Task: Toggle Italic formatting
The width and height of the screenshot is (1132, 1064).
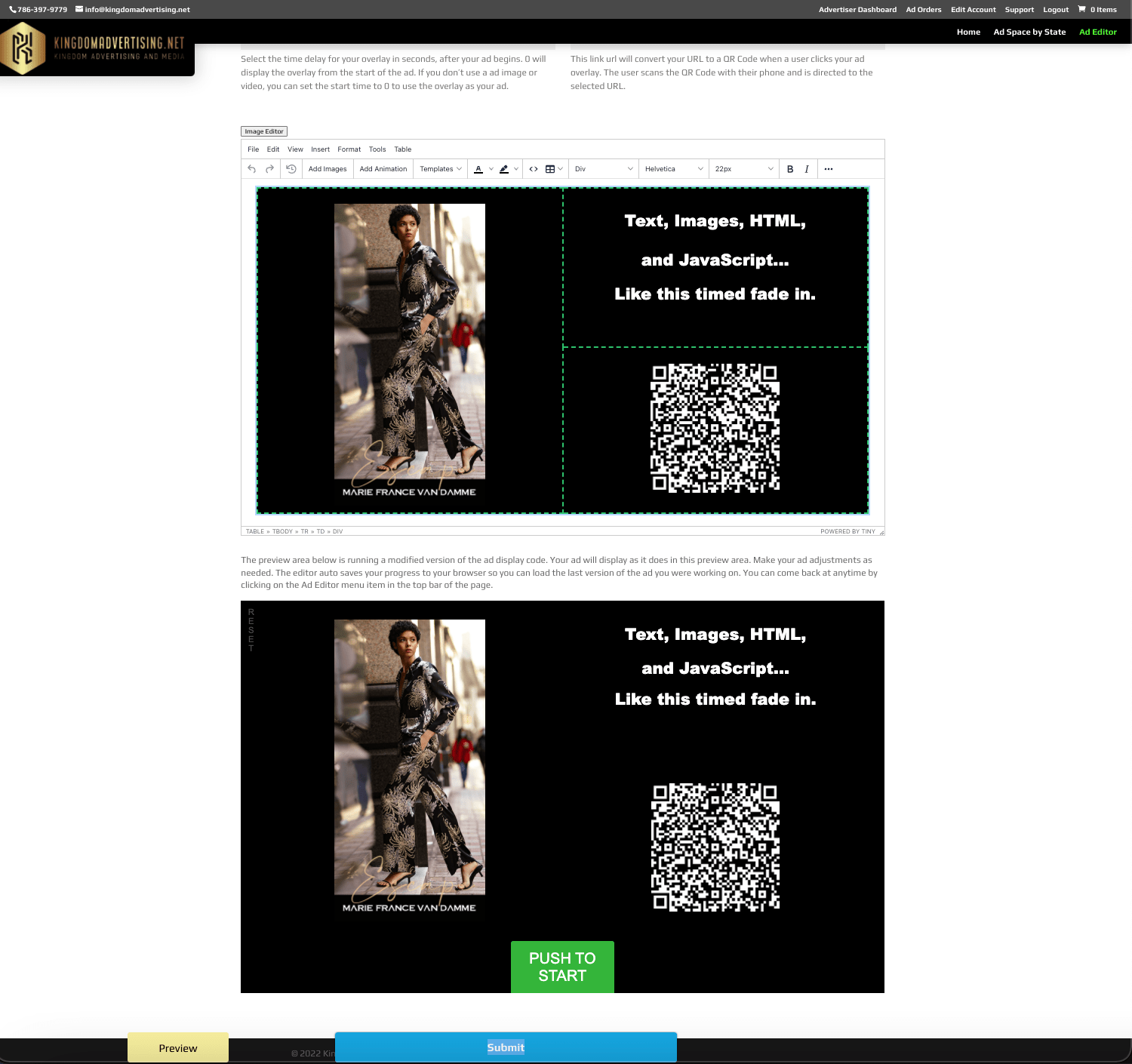Action: tap(806, 169)
